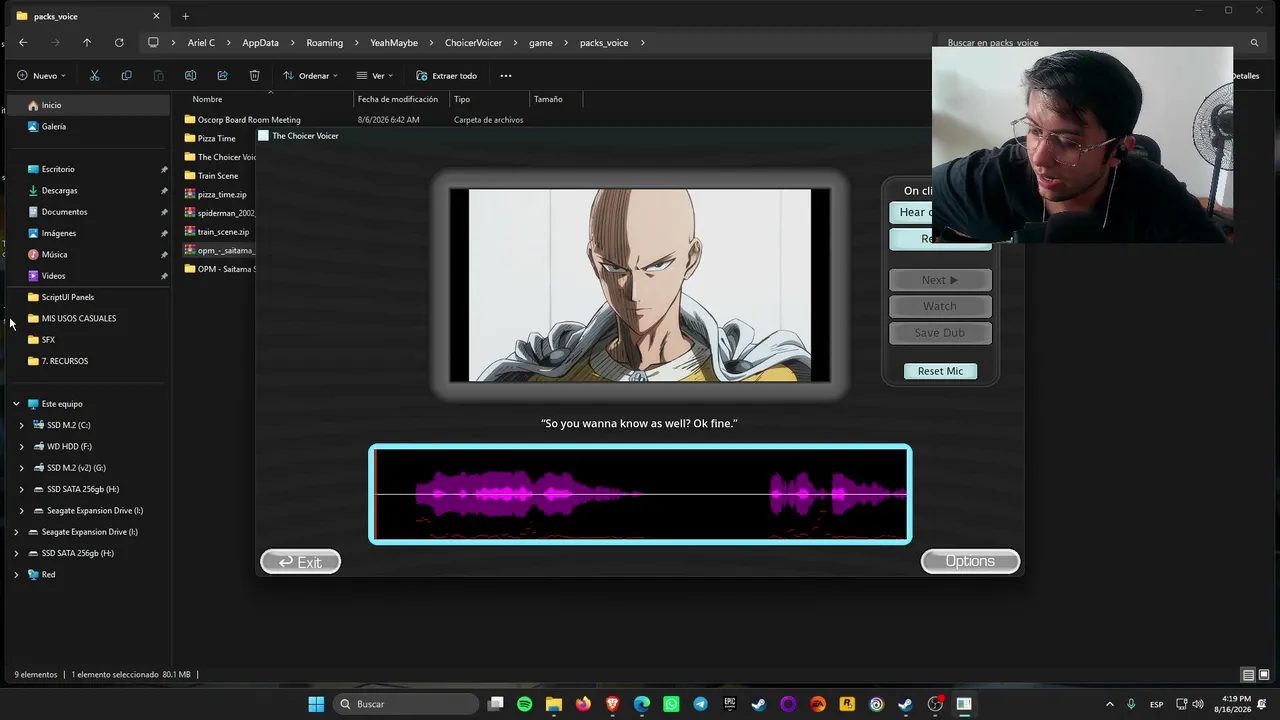Click the search magnifier icon in Explorer
Image resolution: width=1280 pixels, height=720 pixels.
pyautogui.click(x=1254, y=43)
